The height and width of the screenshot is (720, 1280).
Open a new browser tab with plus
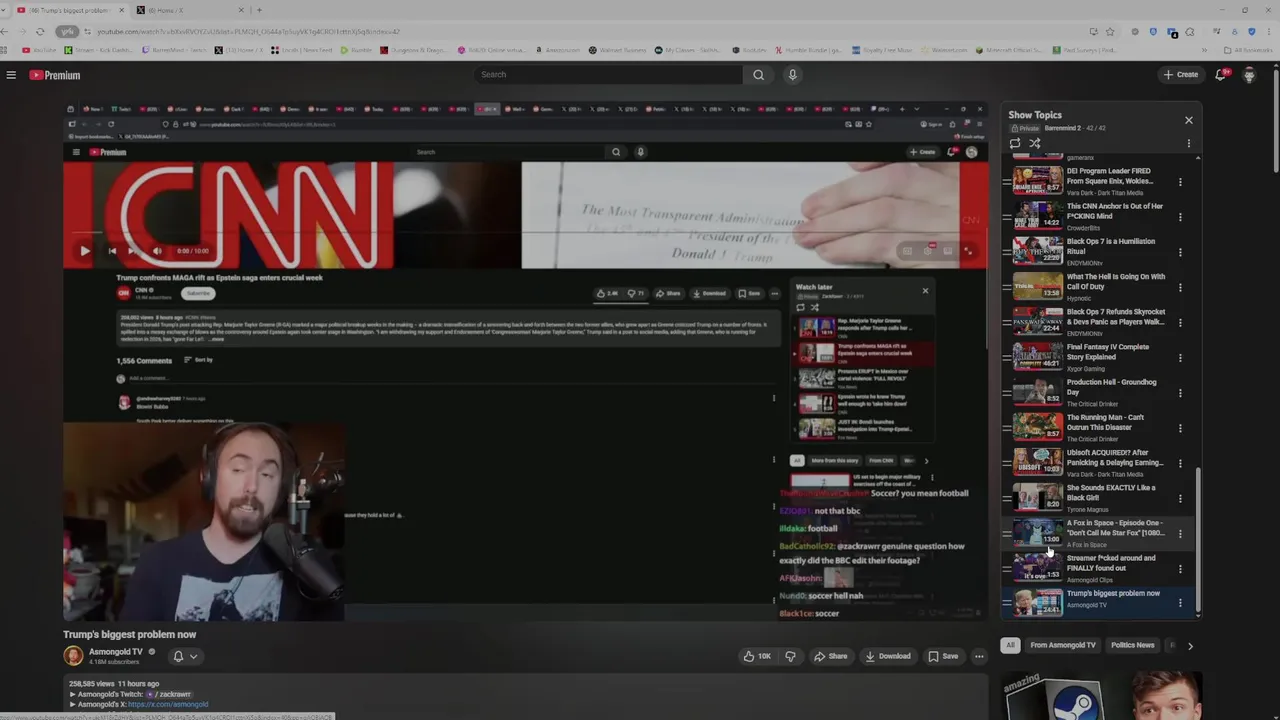coord(259,10)
